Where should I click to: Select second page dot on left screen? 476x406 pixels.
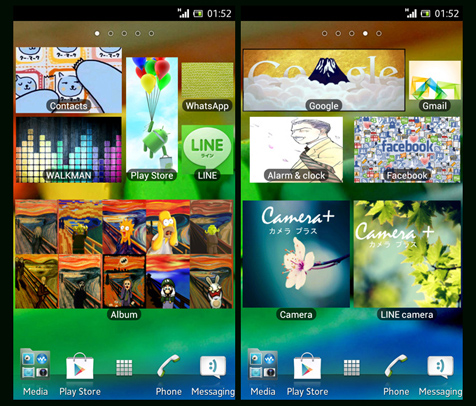click(111, 33)
